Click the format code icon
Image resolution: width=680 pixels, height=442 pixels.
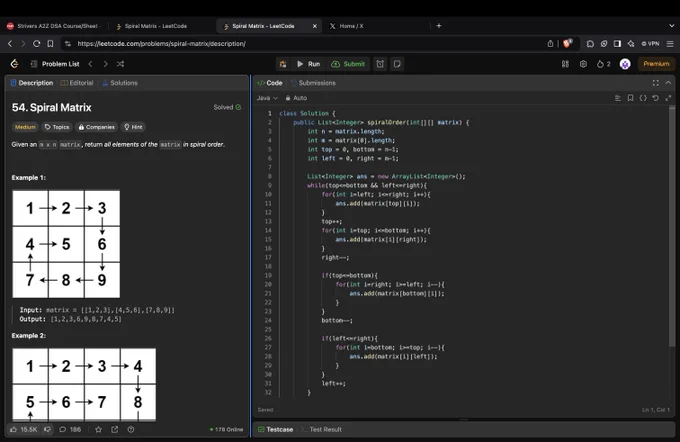pos(618,98)
